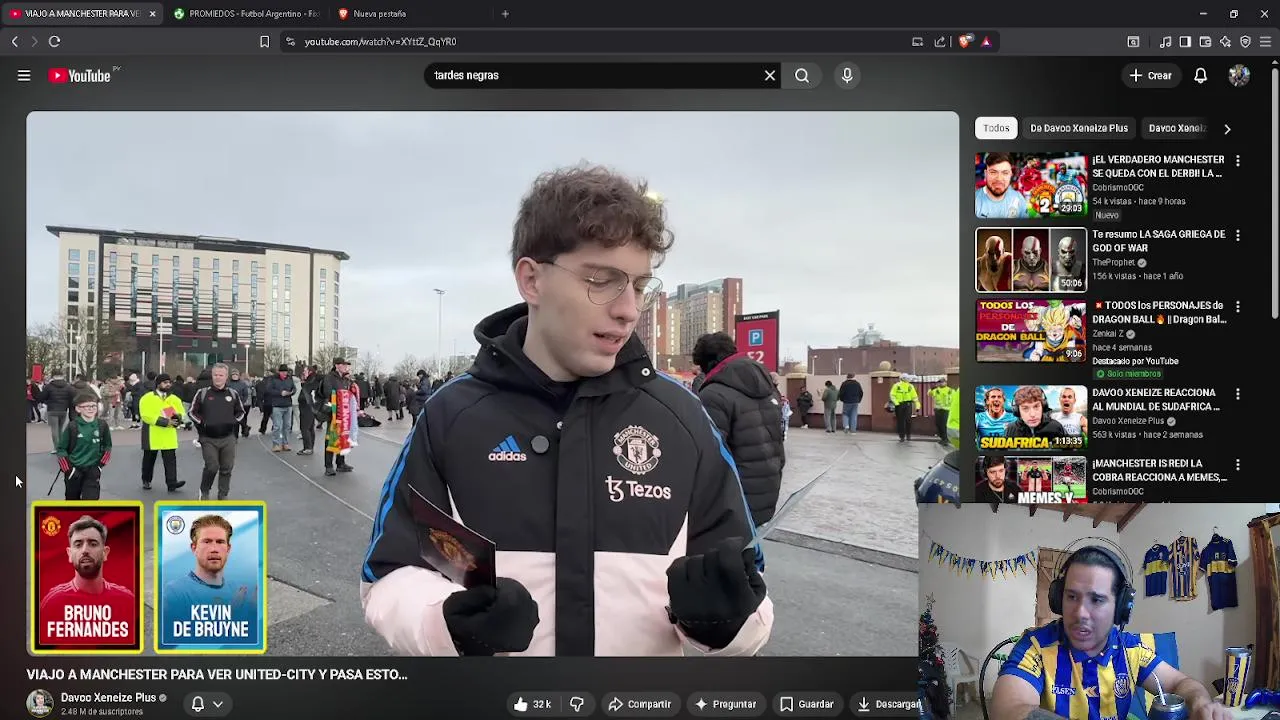Open options for the God of War video
The image size is (1280, 720).
point(1238,236)
